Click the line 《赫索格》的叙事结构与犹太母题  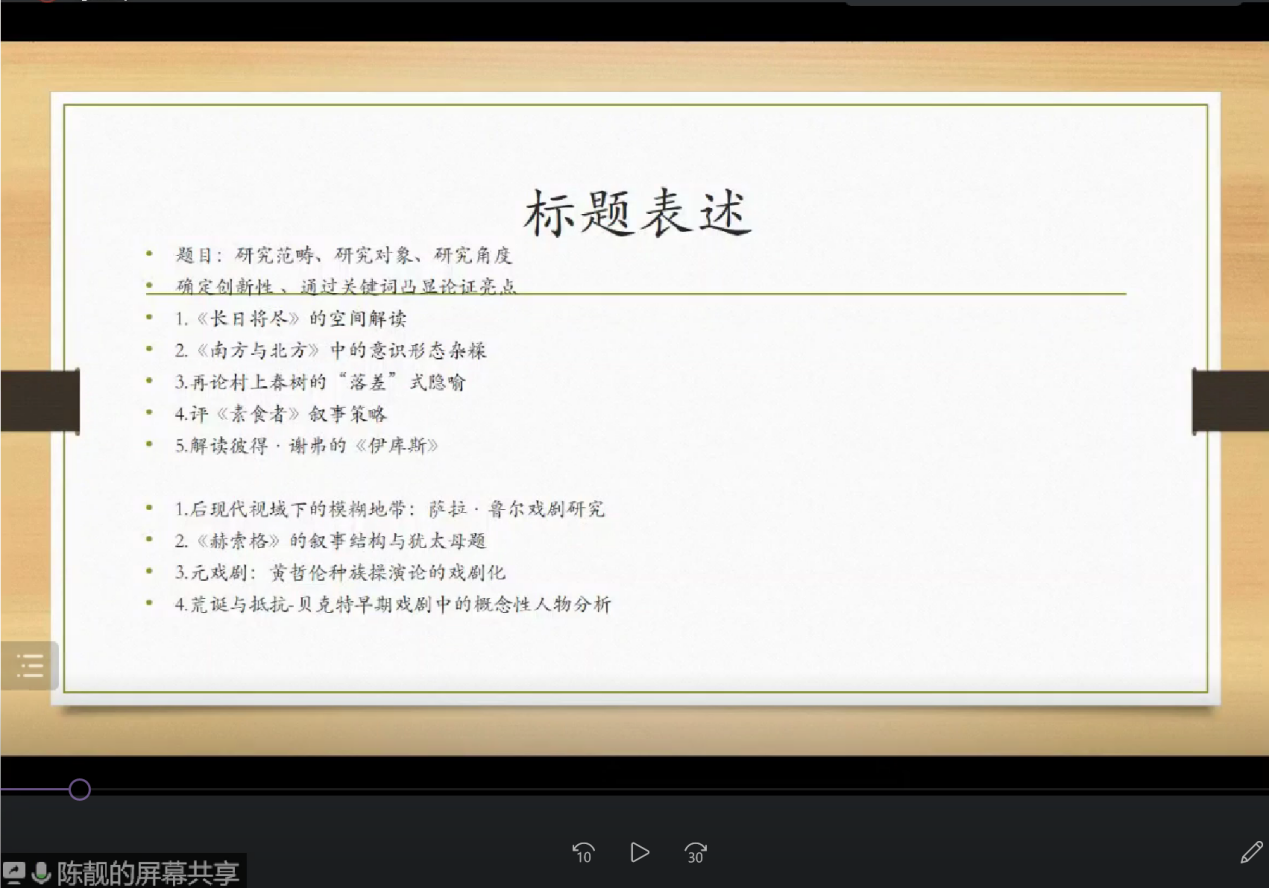pos(331,541)
